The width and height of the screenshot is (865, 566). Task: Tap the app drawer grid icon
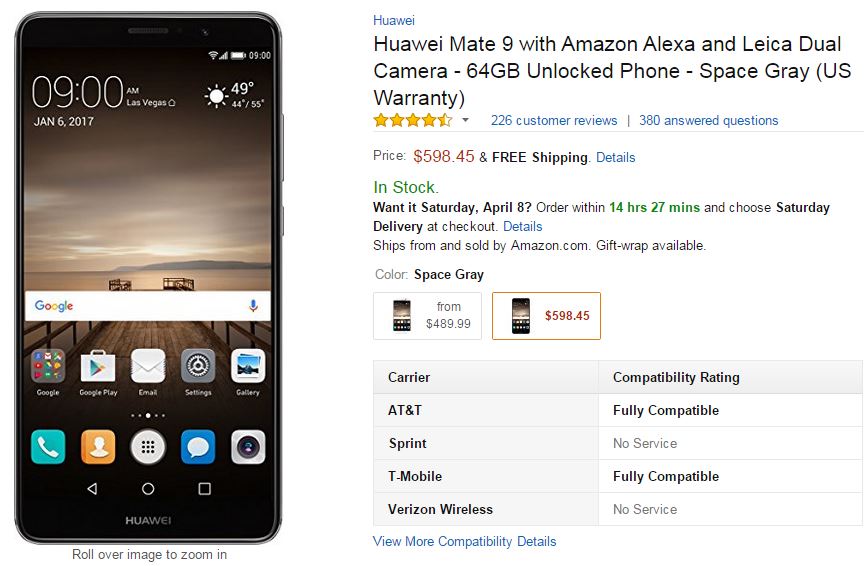tap(148, 447)
